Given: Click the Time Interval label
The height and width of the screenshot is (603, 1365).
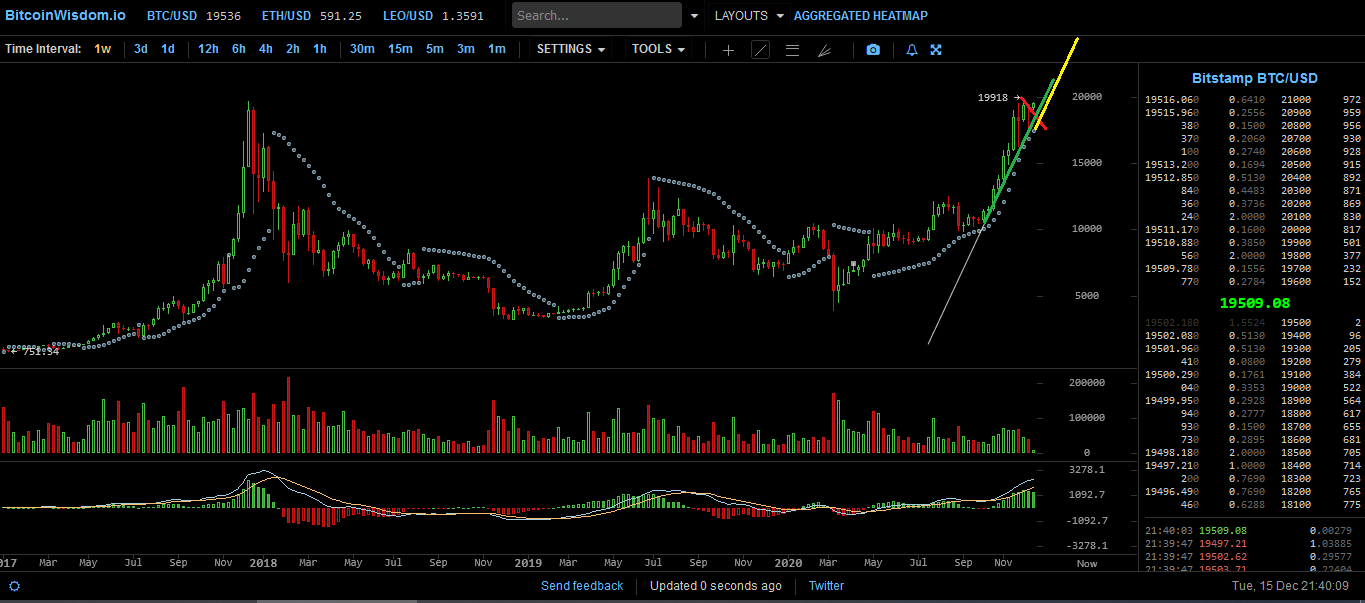Looking at the screenshot, I should click(43, 49).
